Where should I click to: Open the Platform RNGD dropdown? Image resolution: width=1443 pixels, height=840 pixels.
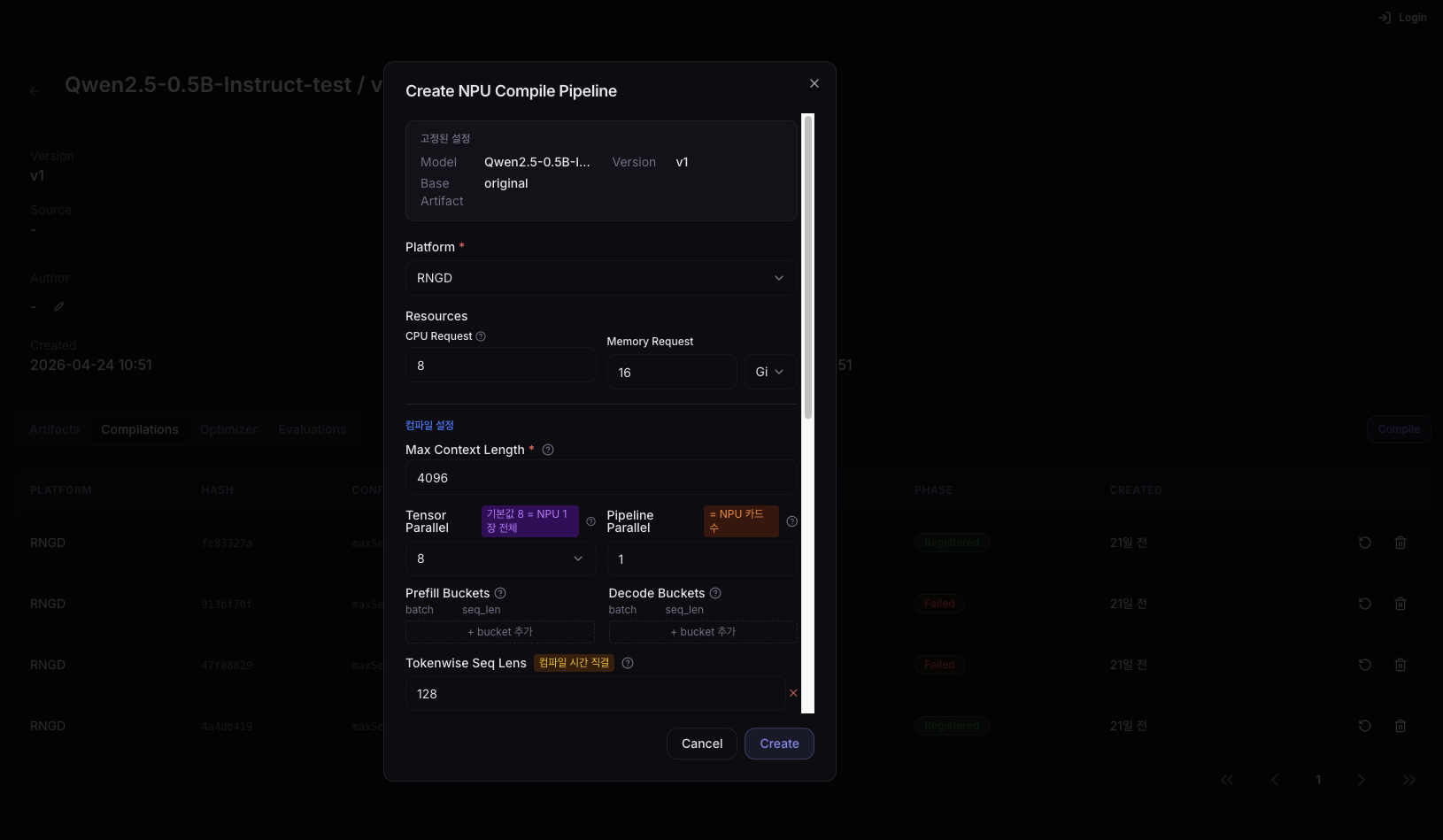pos(601,278)
